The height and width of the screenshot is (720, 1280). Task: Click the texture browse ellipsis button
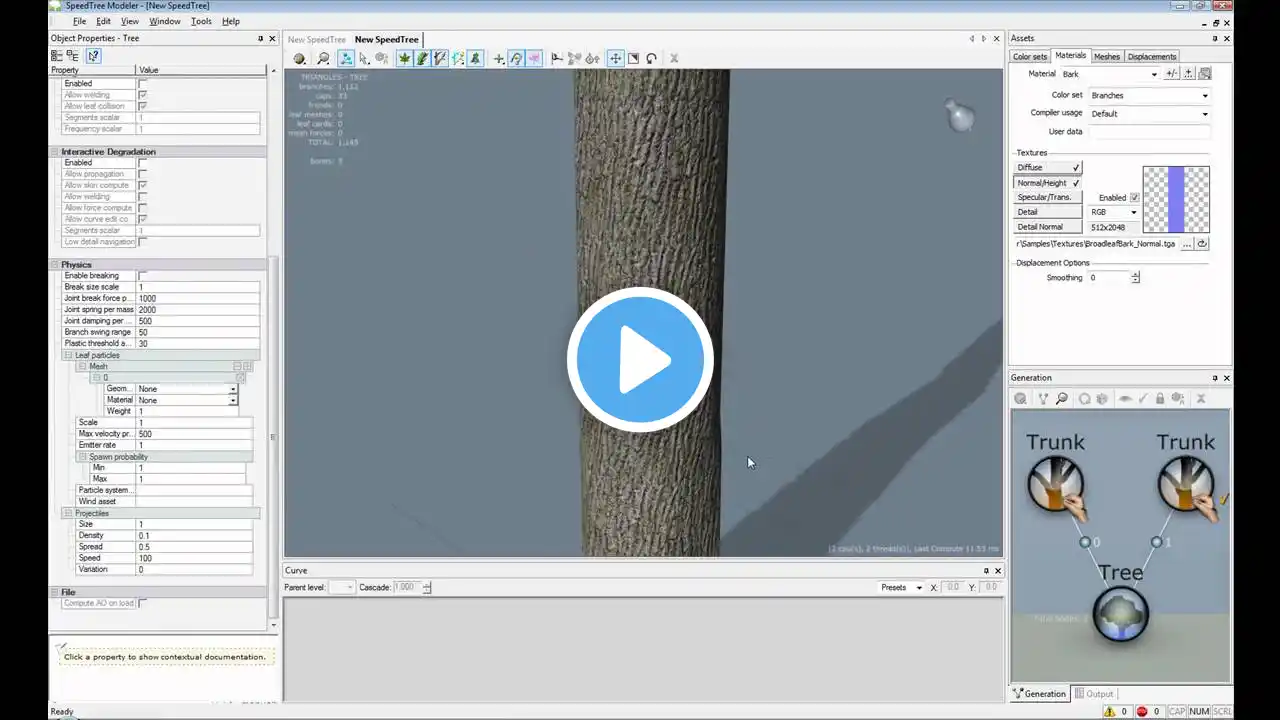(x=1187, y=244)
